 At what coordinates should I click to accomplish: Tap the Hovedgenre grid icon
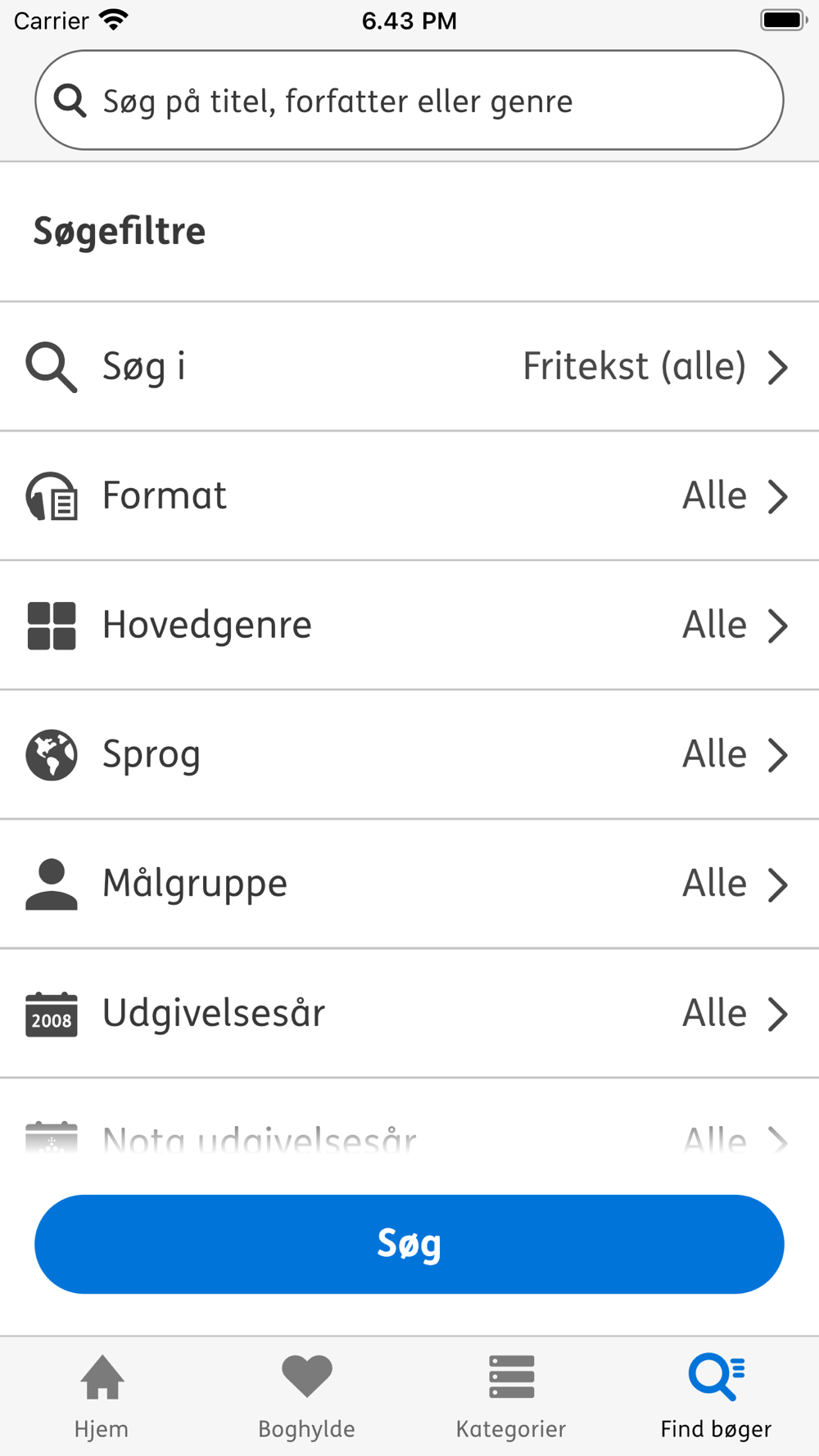click(x=52, y=626)
